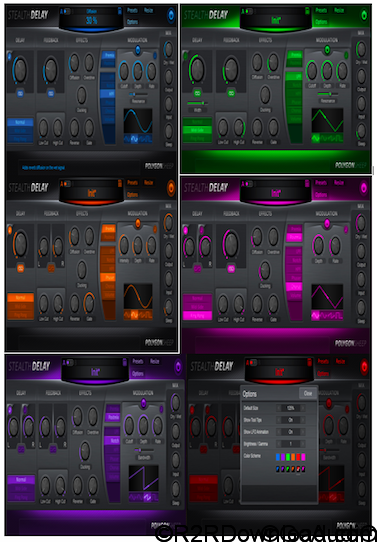Click Bandwidth slider in purple window
This screenshot has height=542, width=377.
click(144, 450)
